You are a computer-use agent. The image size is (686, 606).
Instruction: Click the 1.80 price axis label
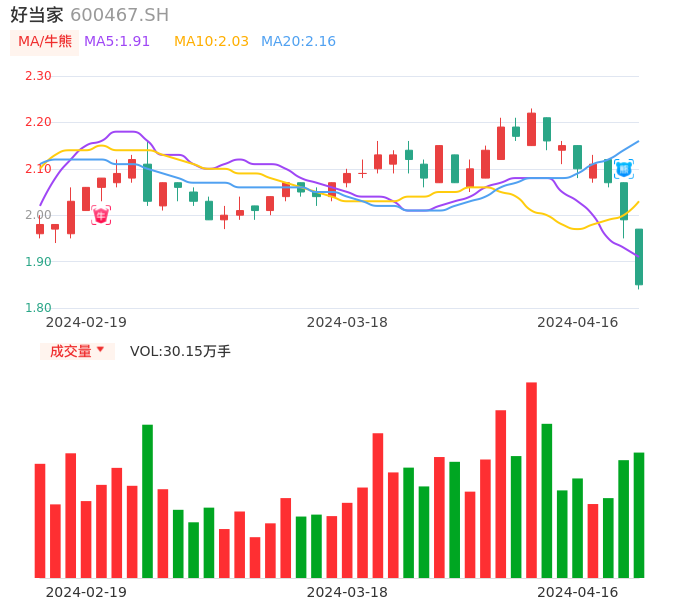click(38, 308)
